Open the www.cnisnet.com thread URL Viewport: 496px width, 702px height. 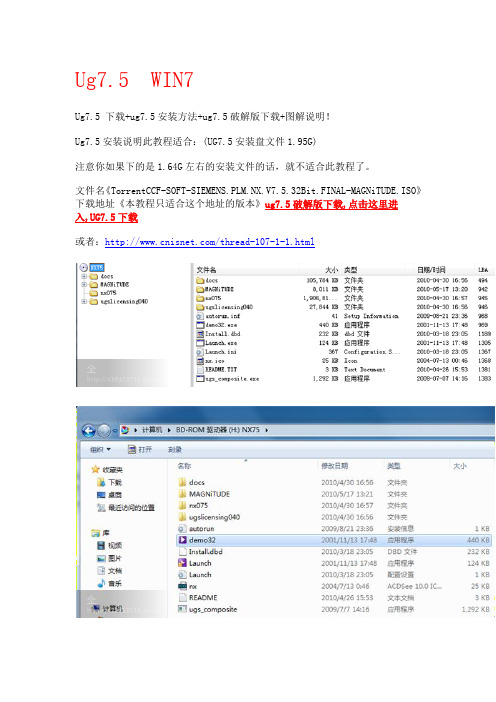210,242
